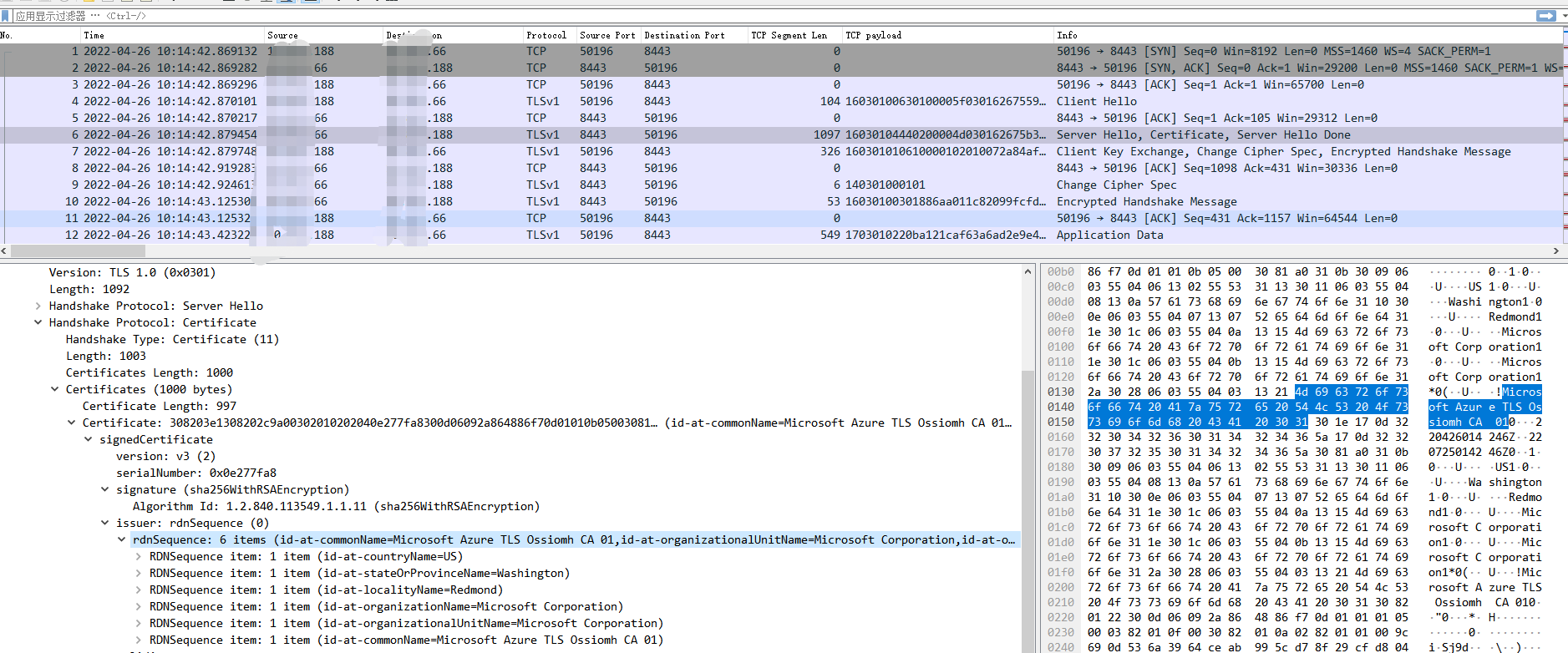Collapse Handshake Protocol: Certificate node
This screenshot has height=653, width=1568.
coord(38,323)
